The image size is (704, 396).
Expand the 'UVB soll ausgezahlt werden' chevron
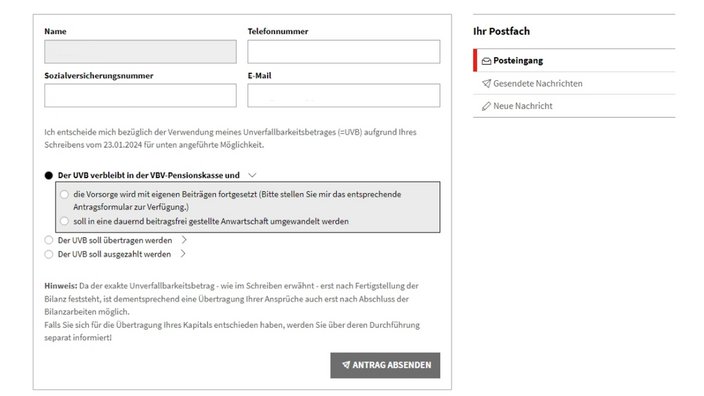183,254
